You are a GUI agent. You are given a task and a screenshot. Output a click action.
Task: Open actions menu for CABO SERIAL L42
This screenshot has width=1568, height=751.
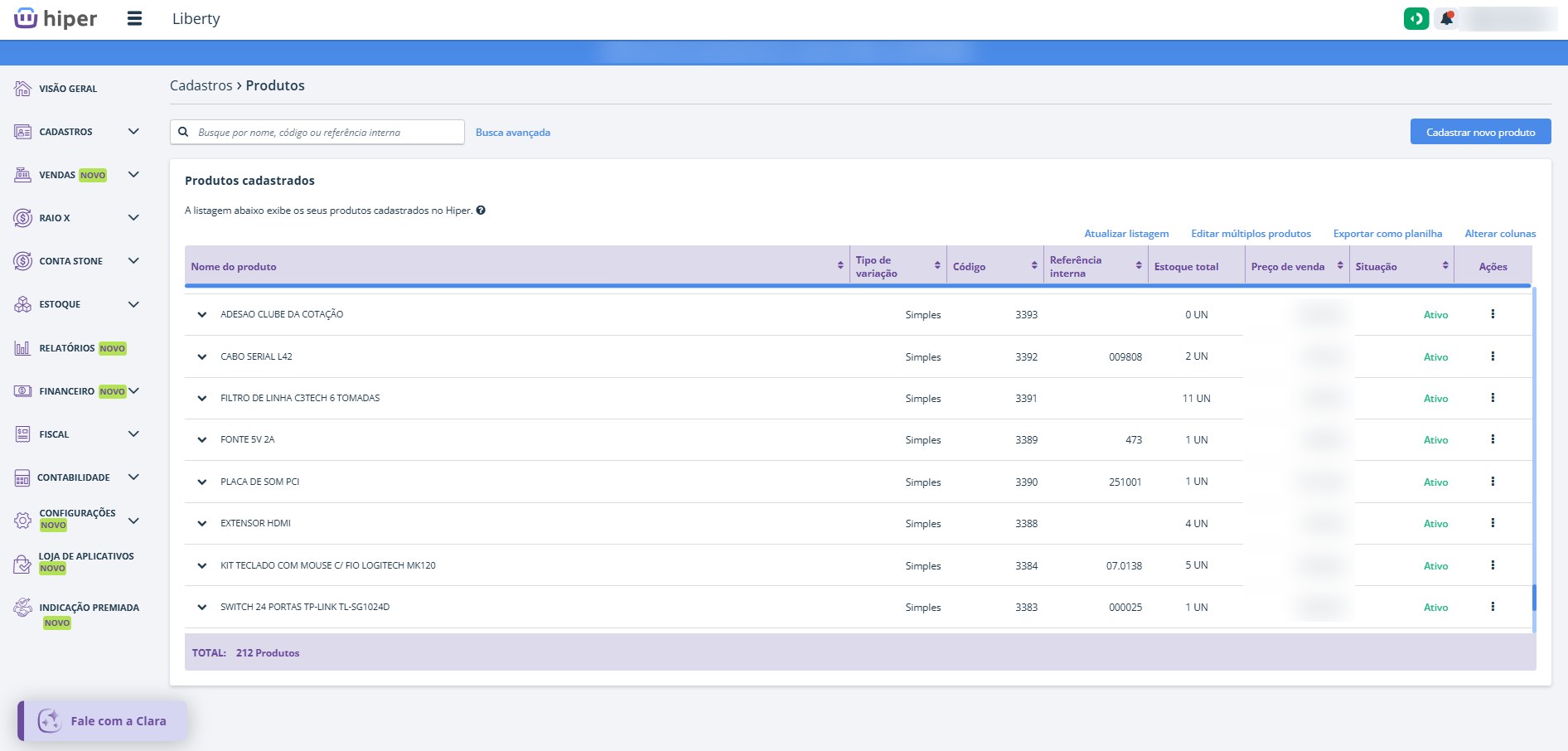click(x=1493, y=356)
